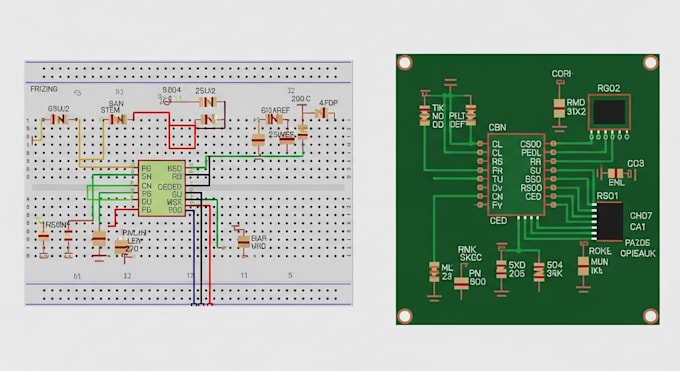This screenshot has height=371, width=680.
Task: Click the FRIZING label on the breadboard
Action: pos(44,89)
